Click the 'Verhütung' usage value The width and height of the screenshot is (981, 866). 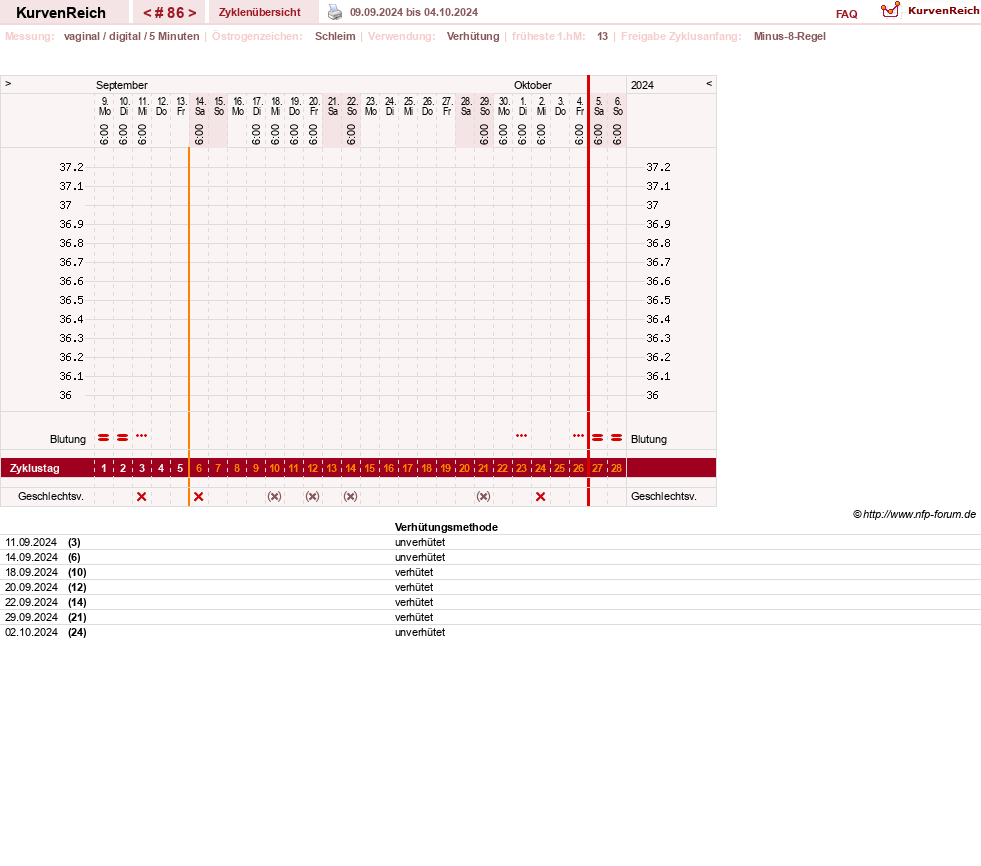point(473,36)
